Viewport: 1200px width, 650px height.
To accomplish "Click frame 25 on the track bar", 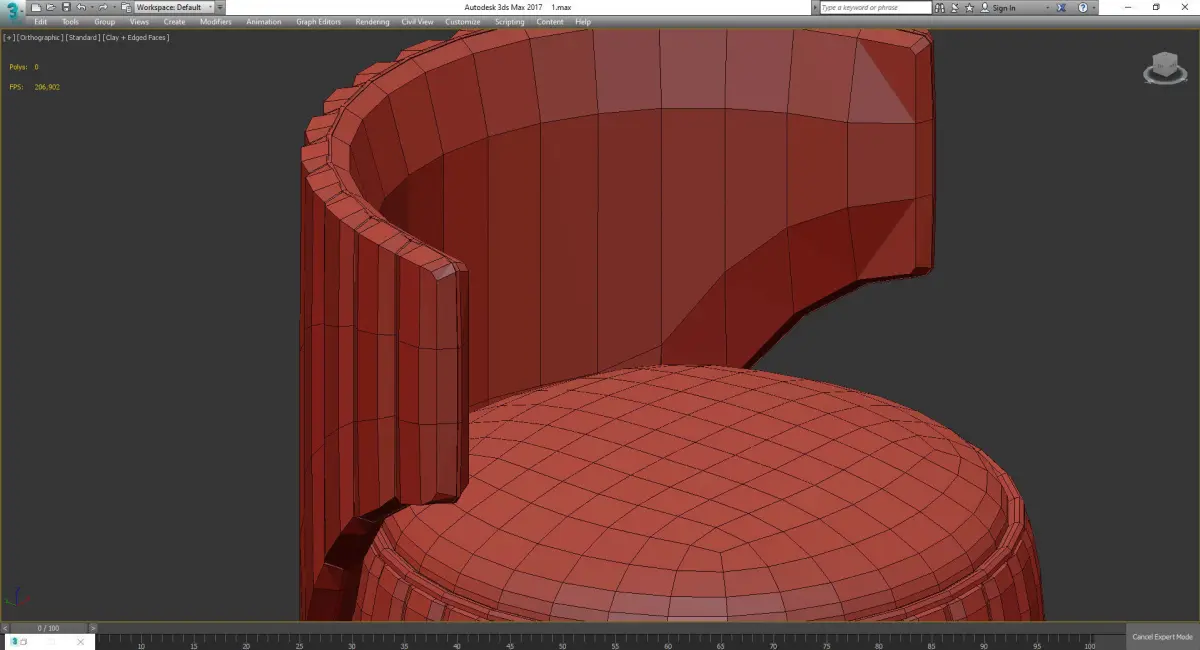I will [298, 641].
